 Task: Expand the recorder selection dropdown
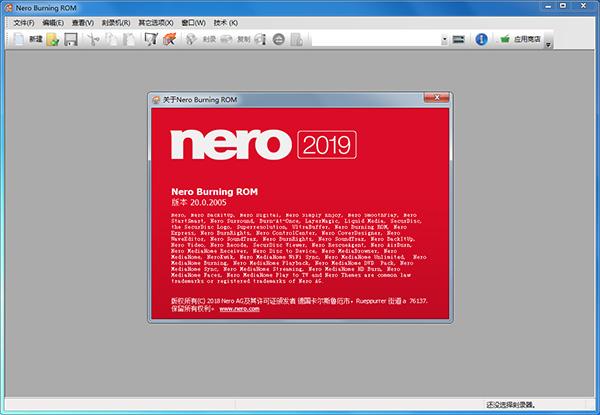[x=444, y=39]
